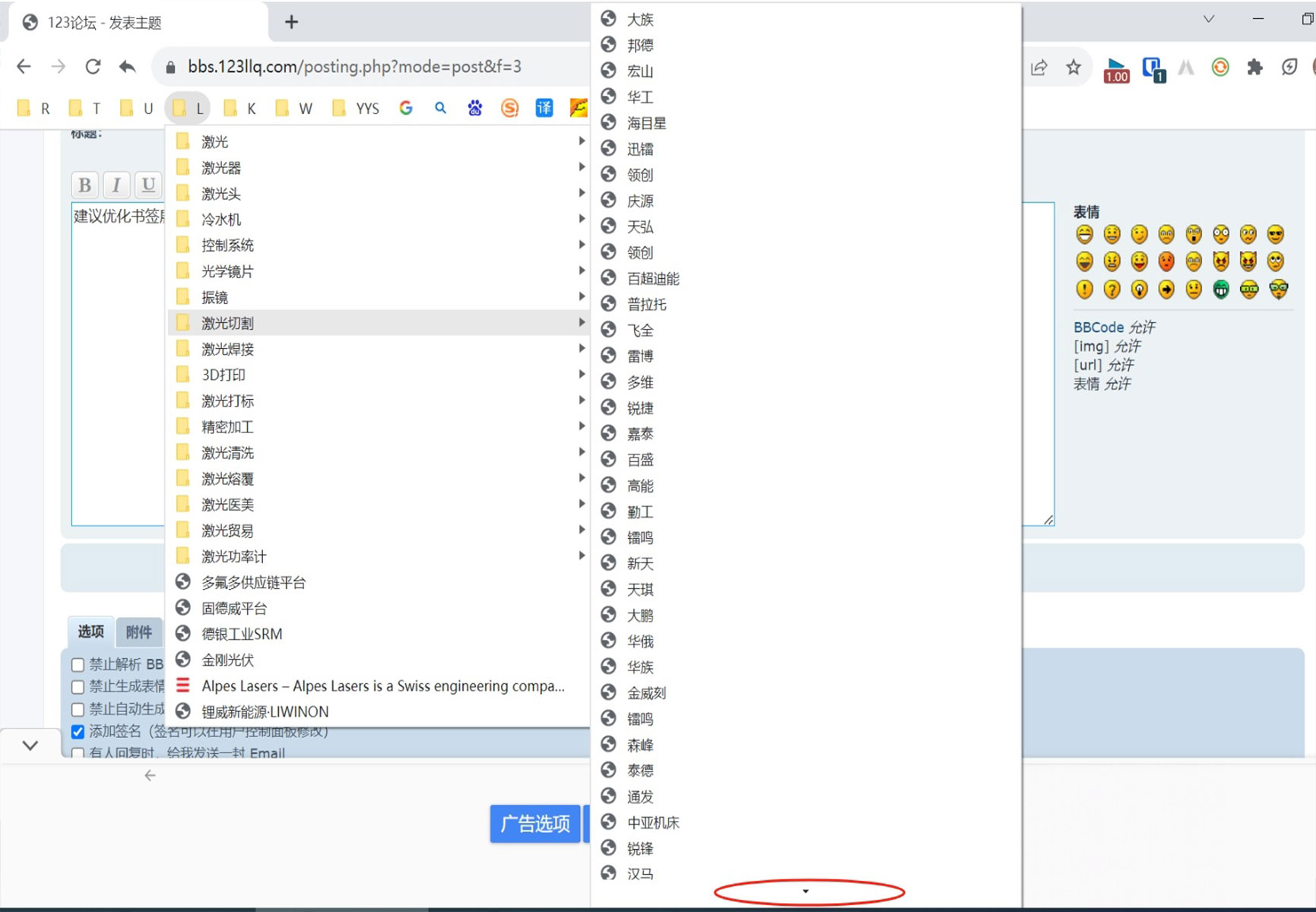1316x912 pixels.
Task: Expand the 冷水机 bookmark folder
Action: click(379, 219)
